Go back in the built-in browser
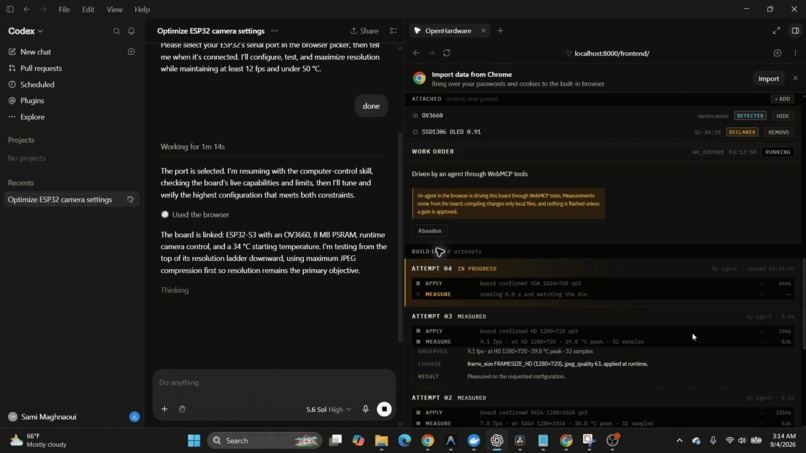The width and height of the screenshot is (806, 453). tap(416, 53)
